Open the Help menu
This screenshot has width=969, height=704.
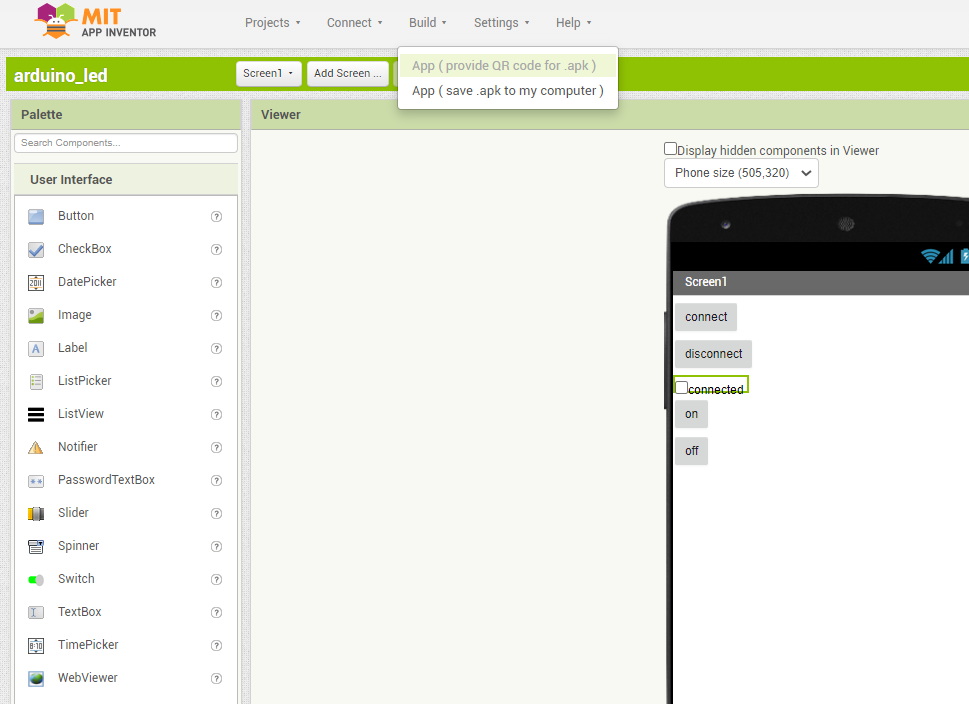573,23
